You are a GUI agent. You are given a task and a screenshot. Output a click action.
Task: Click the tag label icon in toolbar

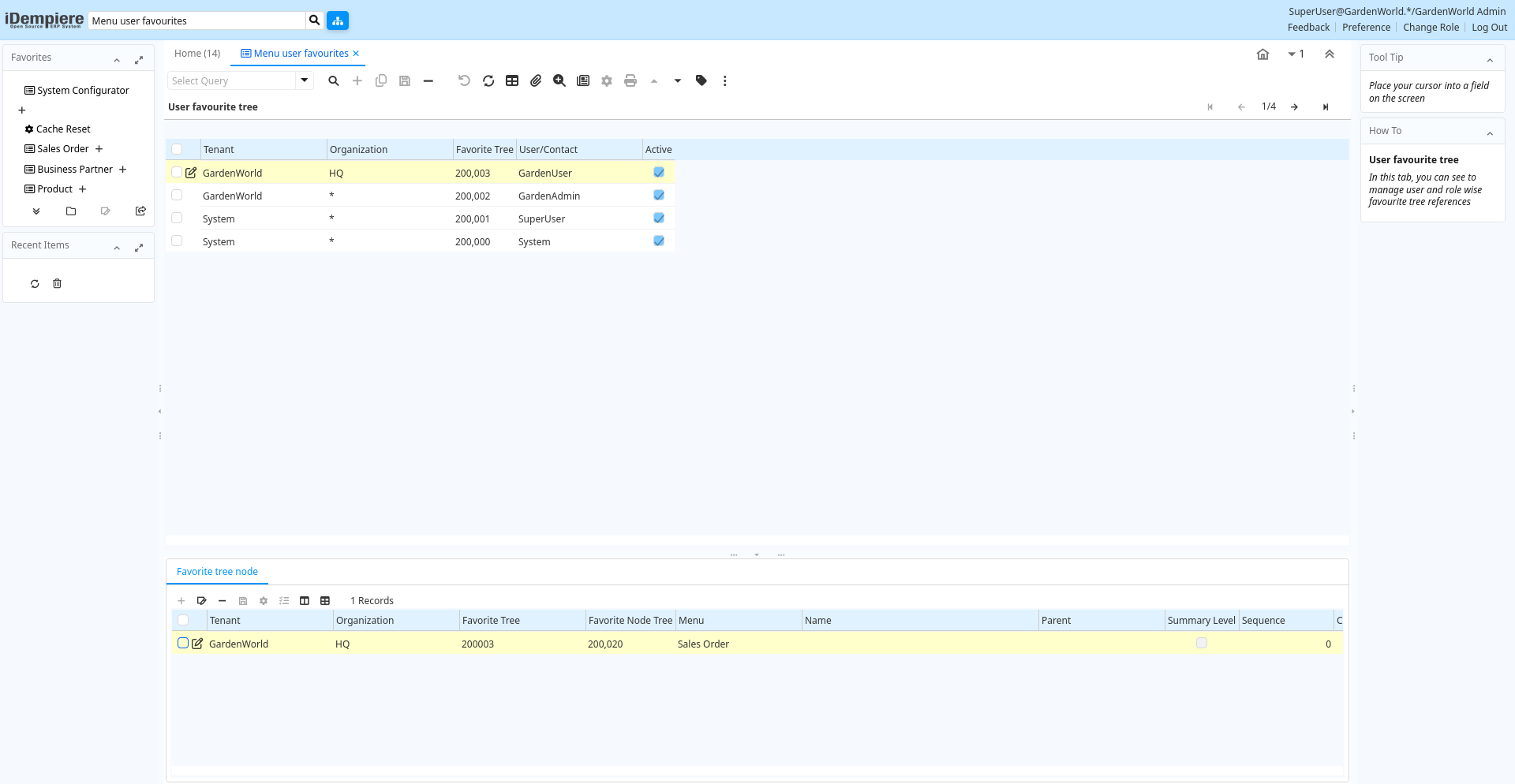tap(701, 80)
